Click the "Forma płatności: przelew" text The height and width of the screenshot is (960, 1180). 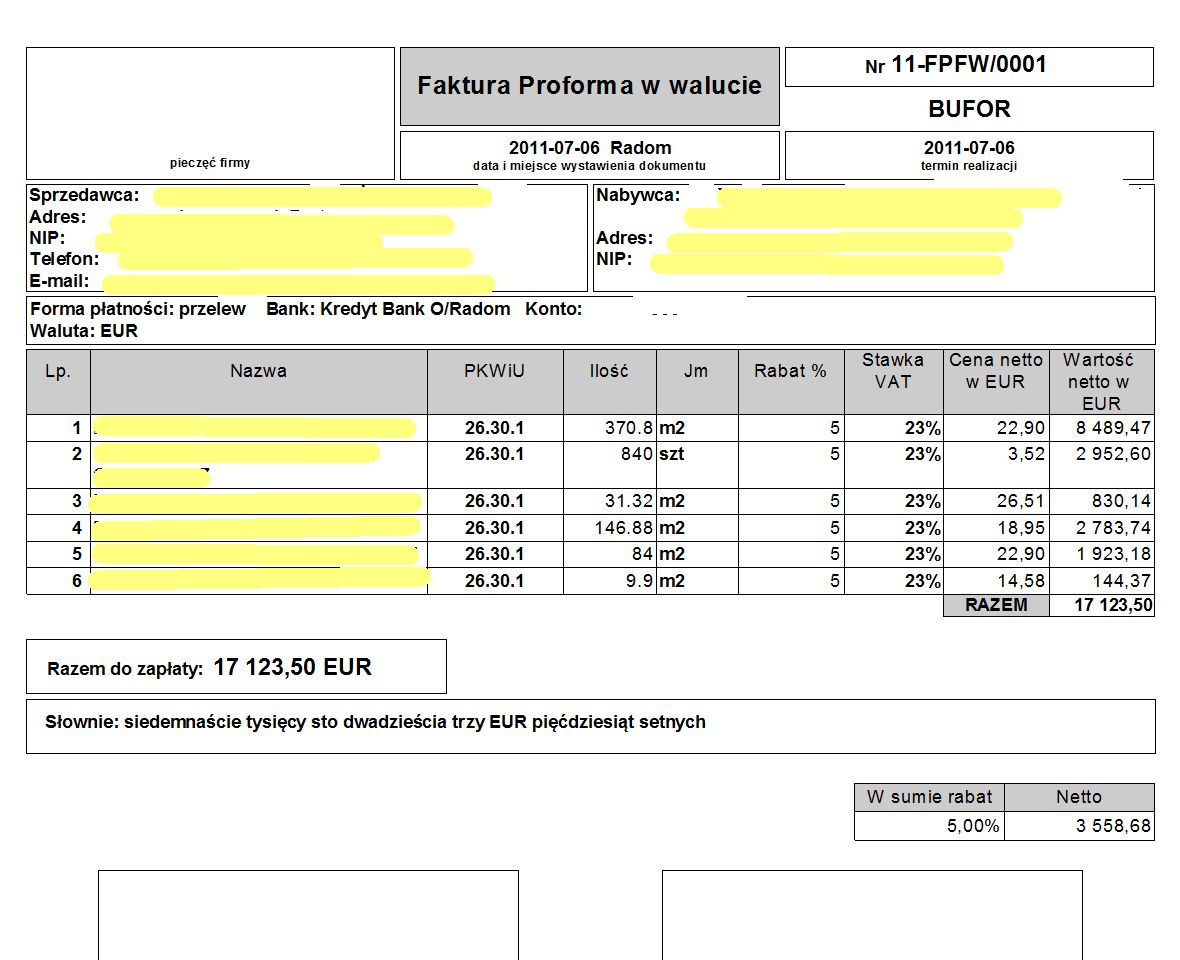click(x=138, y=309)
